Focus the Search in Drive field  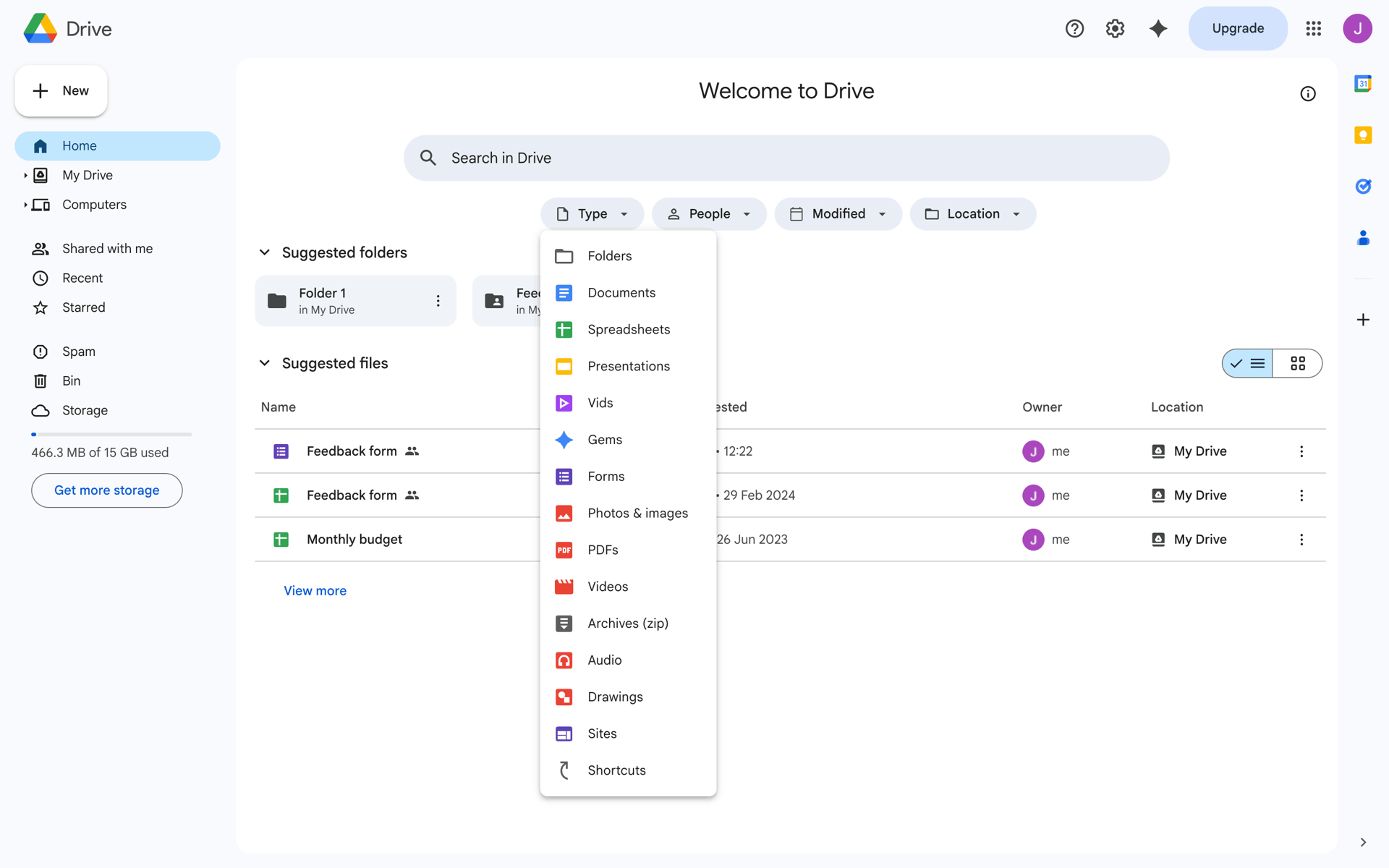(x=786, y=158)
